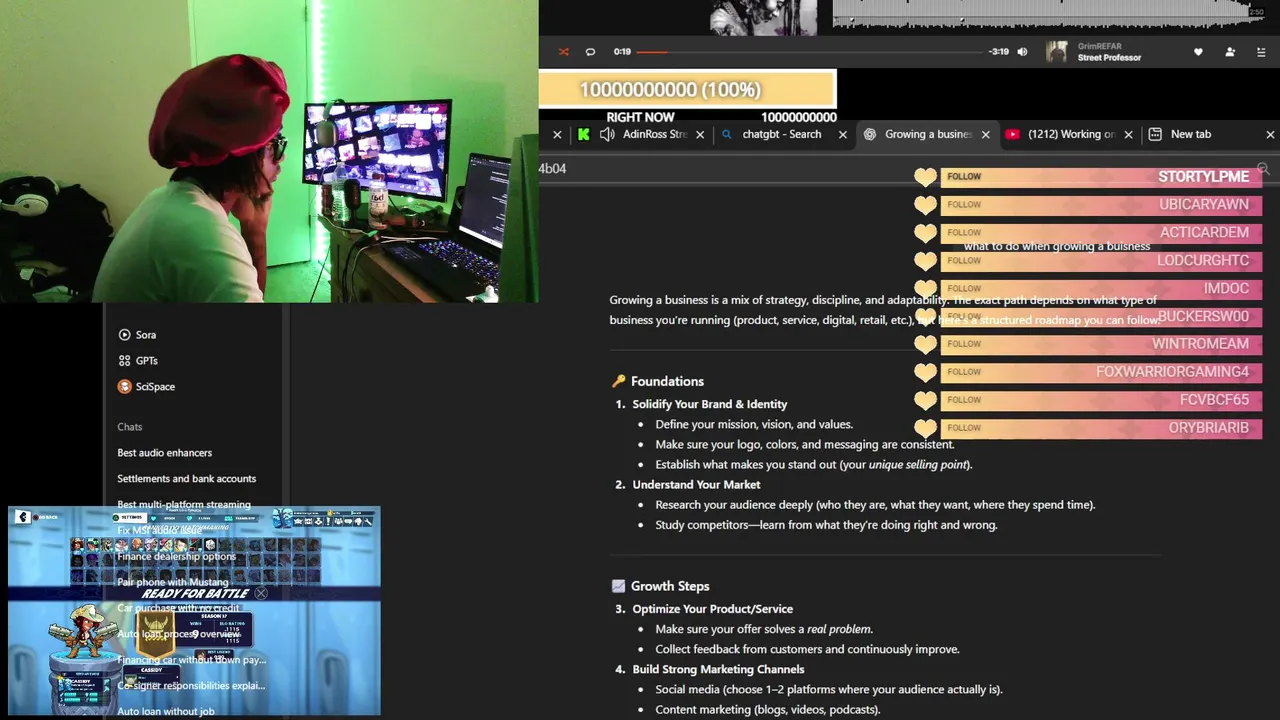Click the large track artwork above player
Viewport: 1280px width, 720px height.
point(764,17)
